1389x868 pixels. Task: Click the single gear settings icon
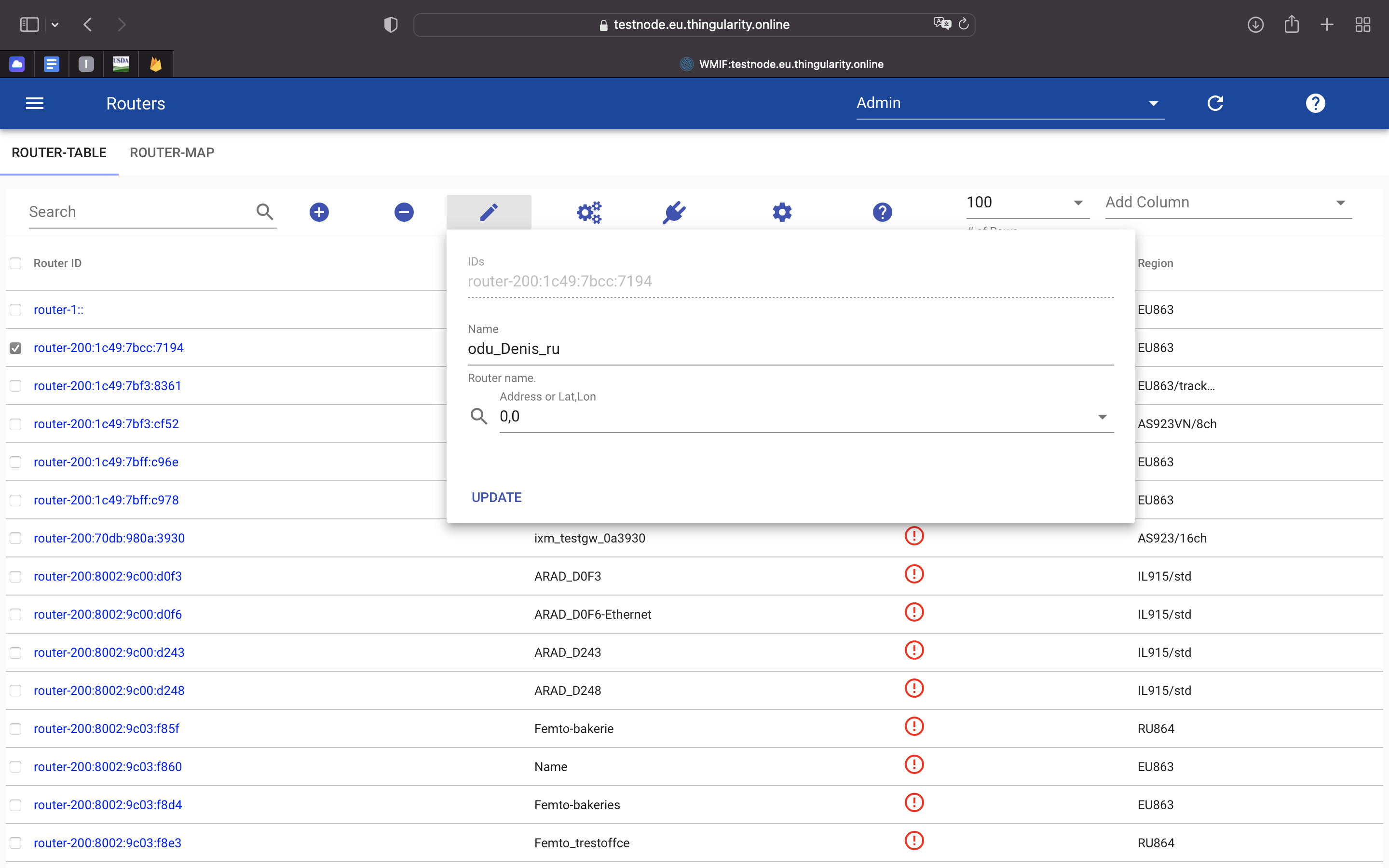[782, 212]
